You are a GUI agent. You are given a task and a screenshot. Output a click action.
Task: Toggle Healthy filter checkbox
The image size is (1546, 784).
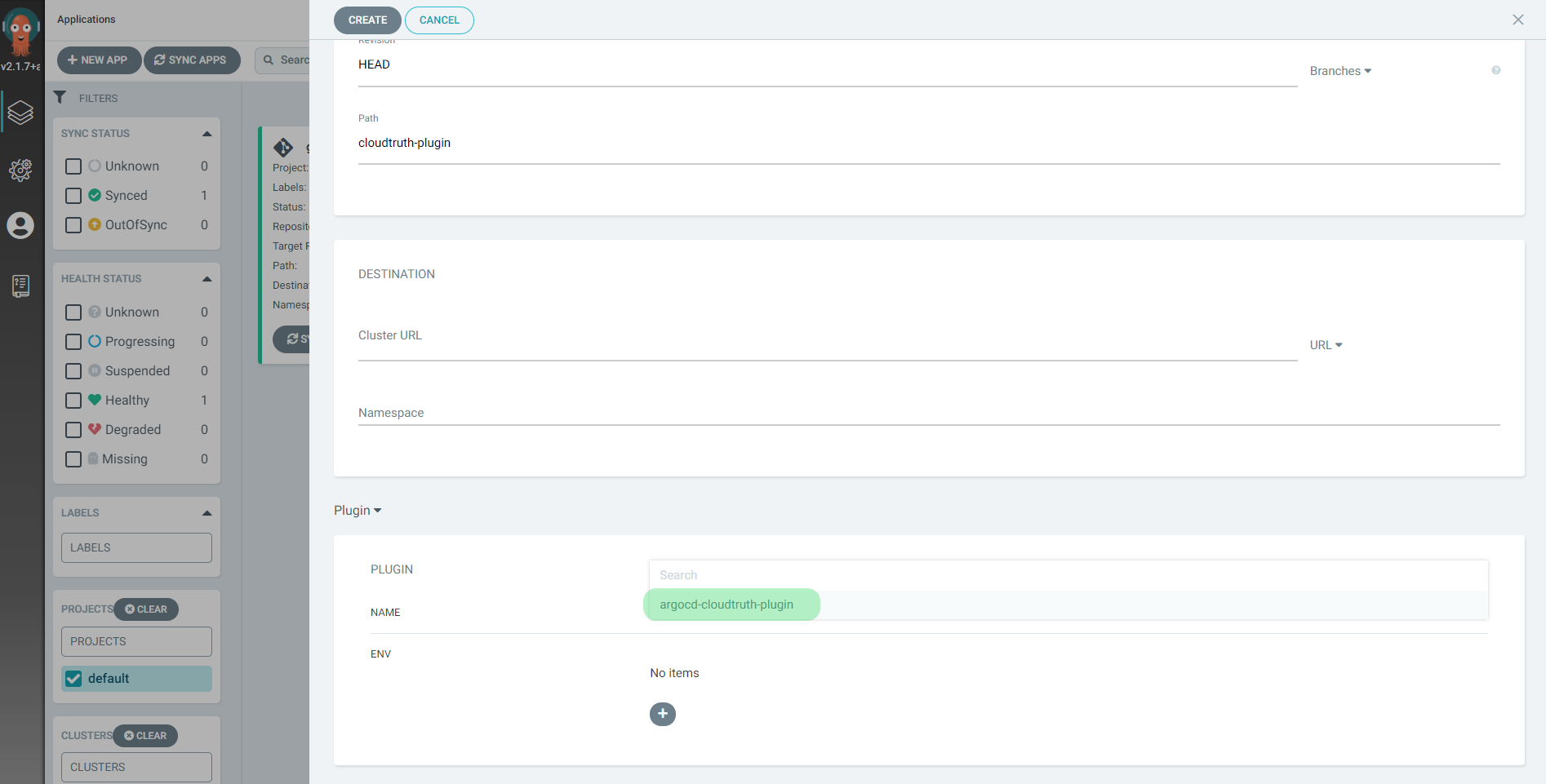coord(73,401)
